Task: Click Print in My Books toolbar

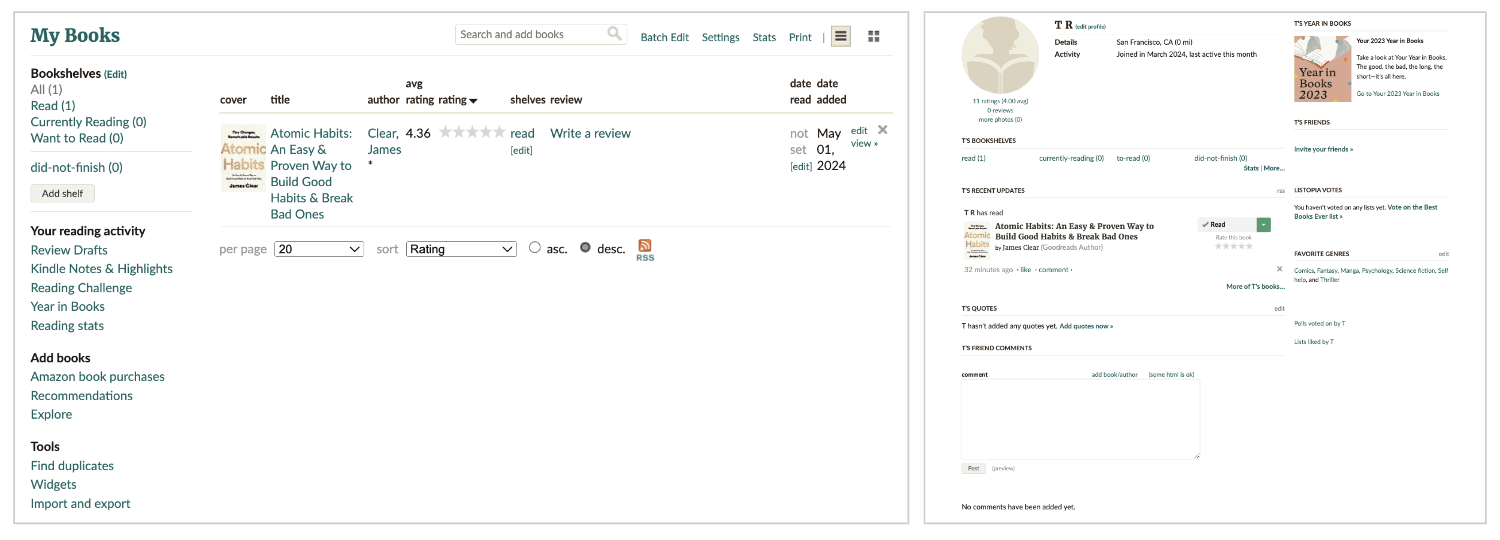Action: [800, 37]
